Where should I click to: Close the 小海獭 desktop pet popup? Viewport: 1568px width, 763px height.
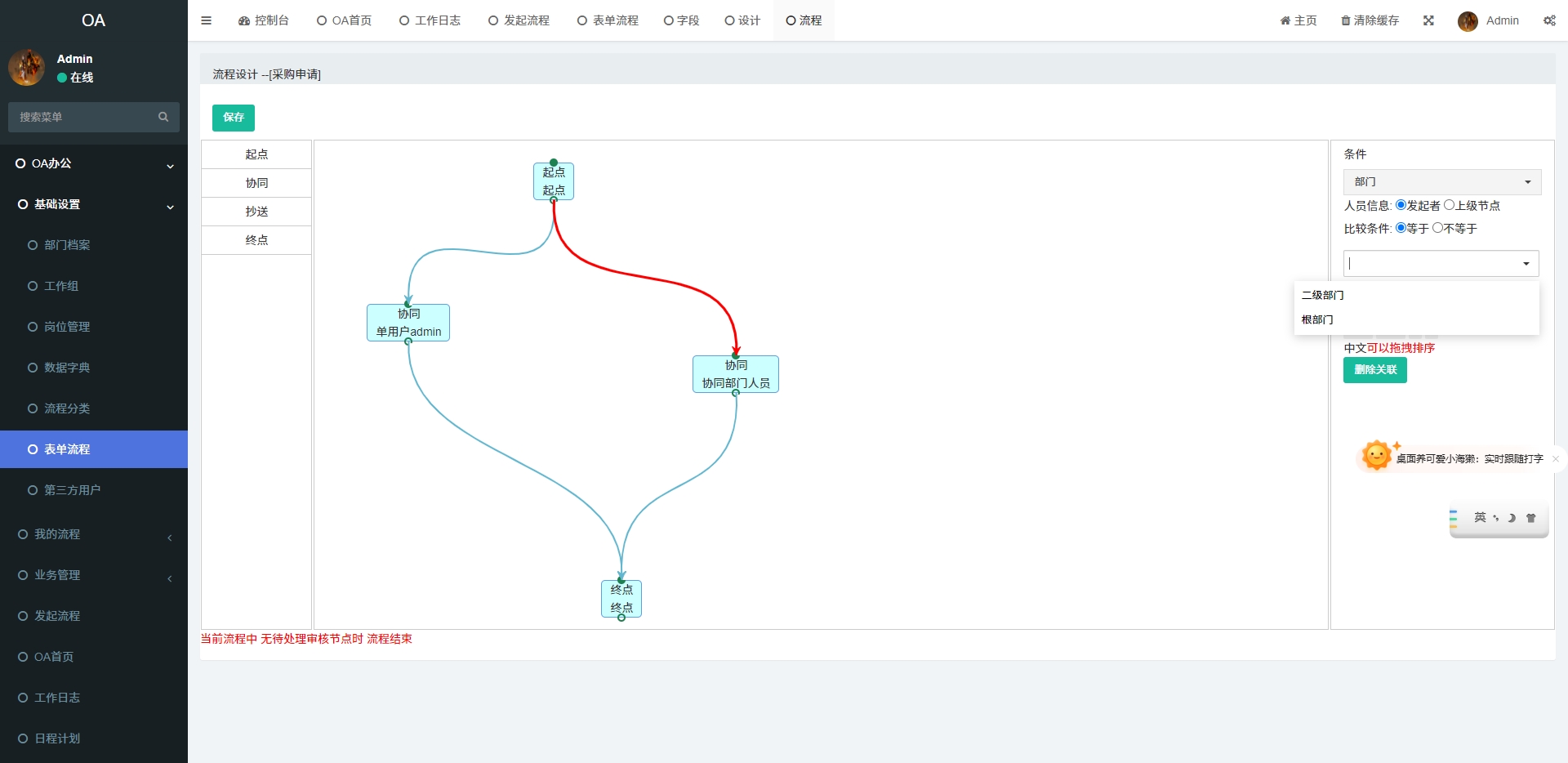tap(1556, 459)
